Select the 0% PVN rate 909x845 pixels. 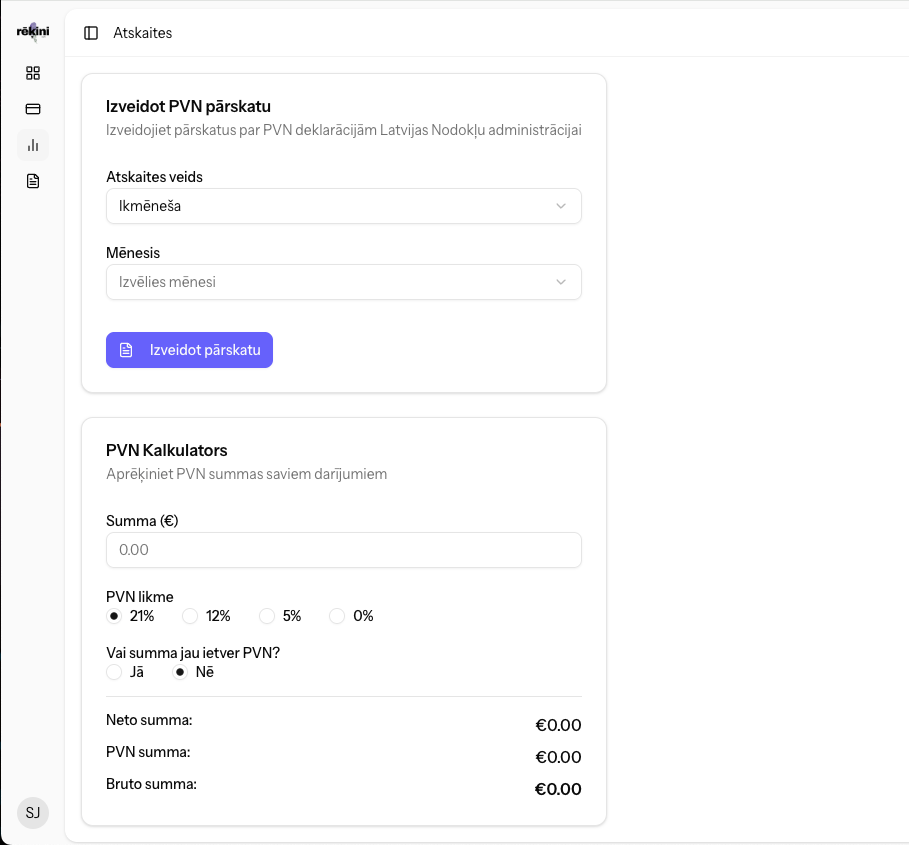[337, 616]
